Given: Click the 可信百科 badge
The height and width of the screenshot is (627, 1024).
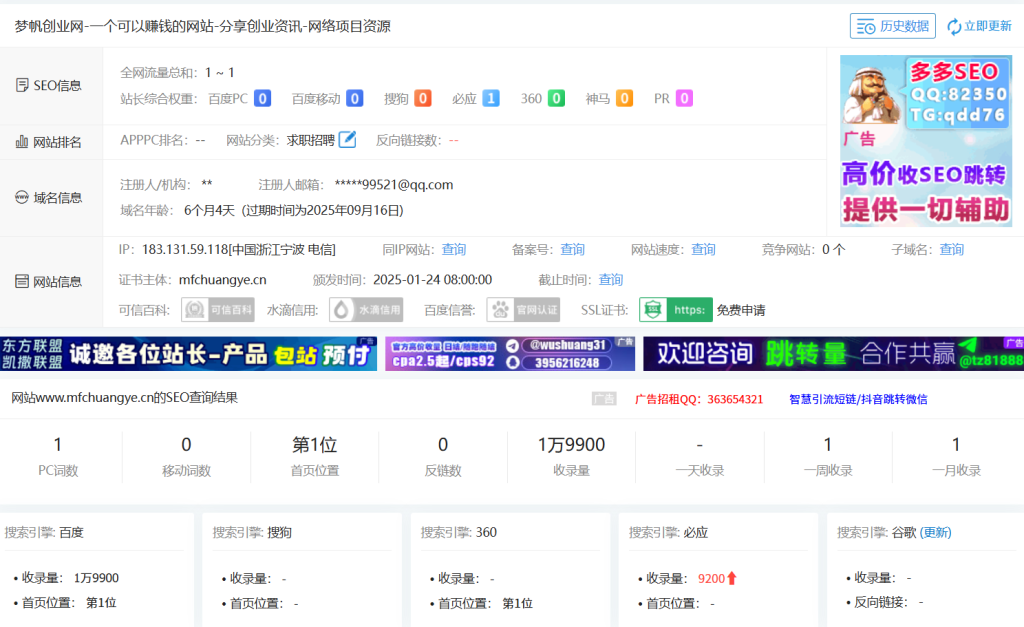Looking at the screenshot, I should click(x=217, y=310).
